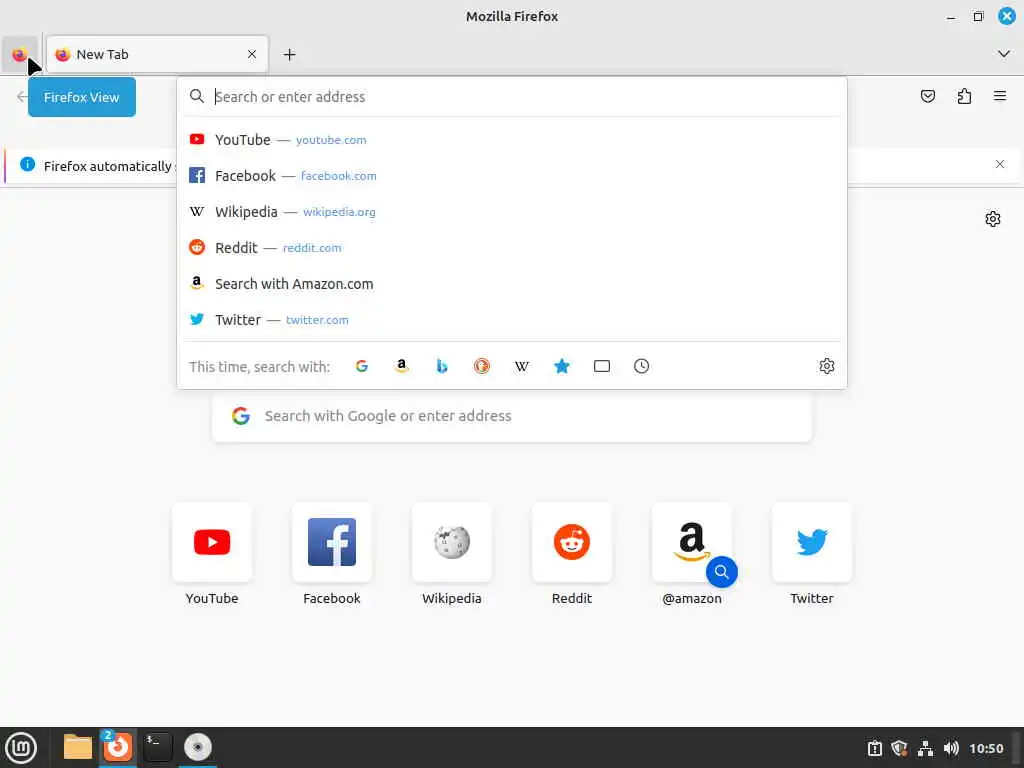Select Wikipedia suggestion in address dropdown
Image resolution: width=1024 pixels, height=768 pixels.
coord(512,212)
